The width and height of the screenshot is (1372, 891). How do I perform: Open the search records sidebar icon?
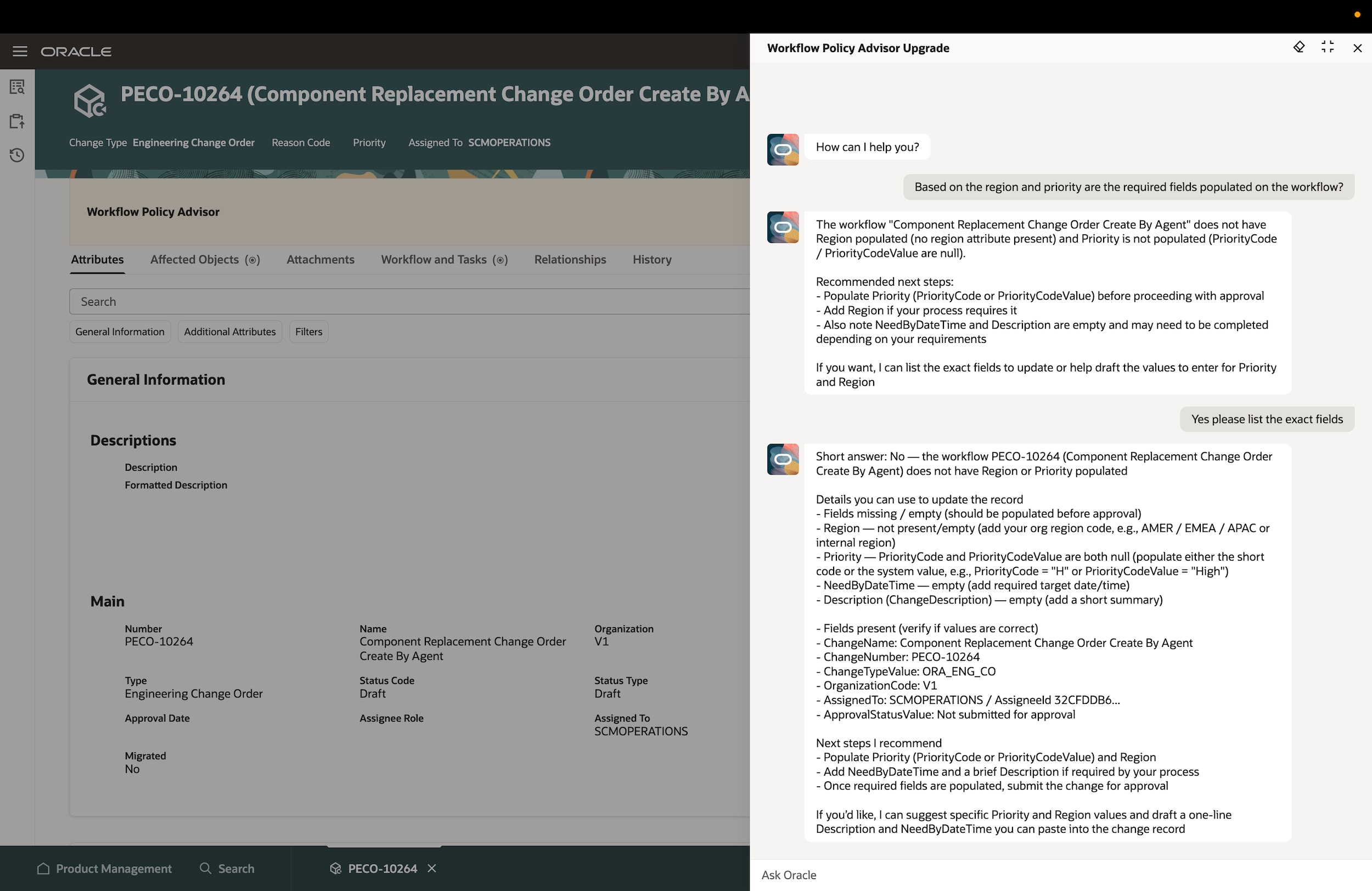[x=18, y=87]
